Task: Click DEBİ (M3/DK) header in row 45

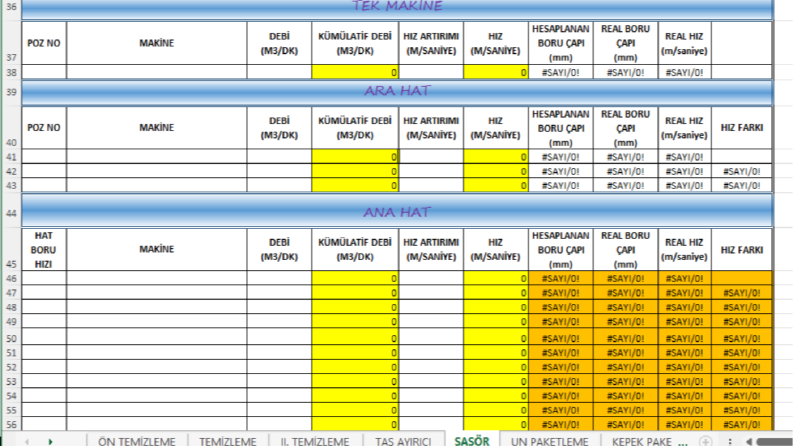Action: [x=279, y=249]
